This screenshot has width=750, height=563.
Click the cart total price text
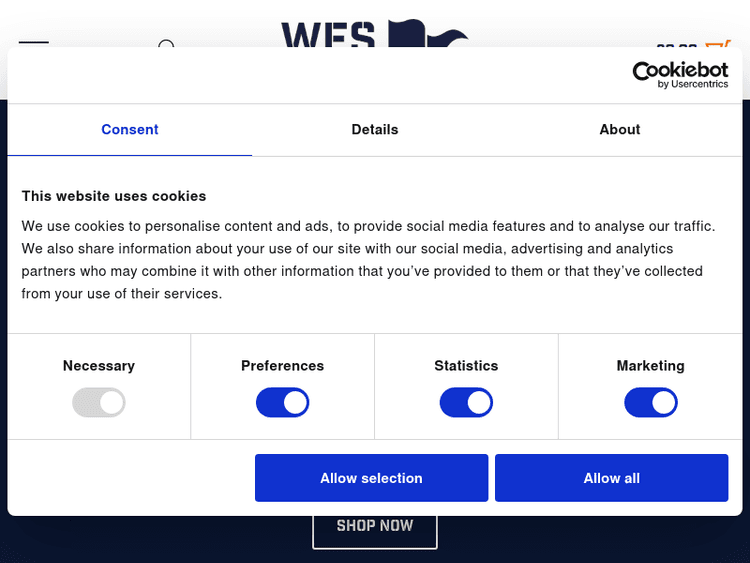pos(676,44)
